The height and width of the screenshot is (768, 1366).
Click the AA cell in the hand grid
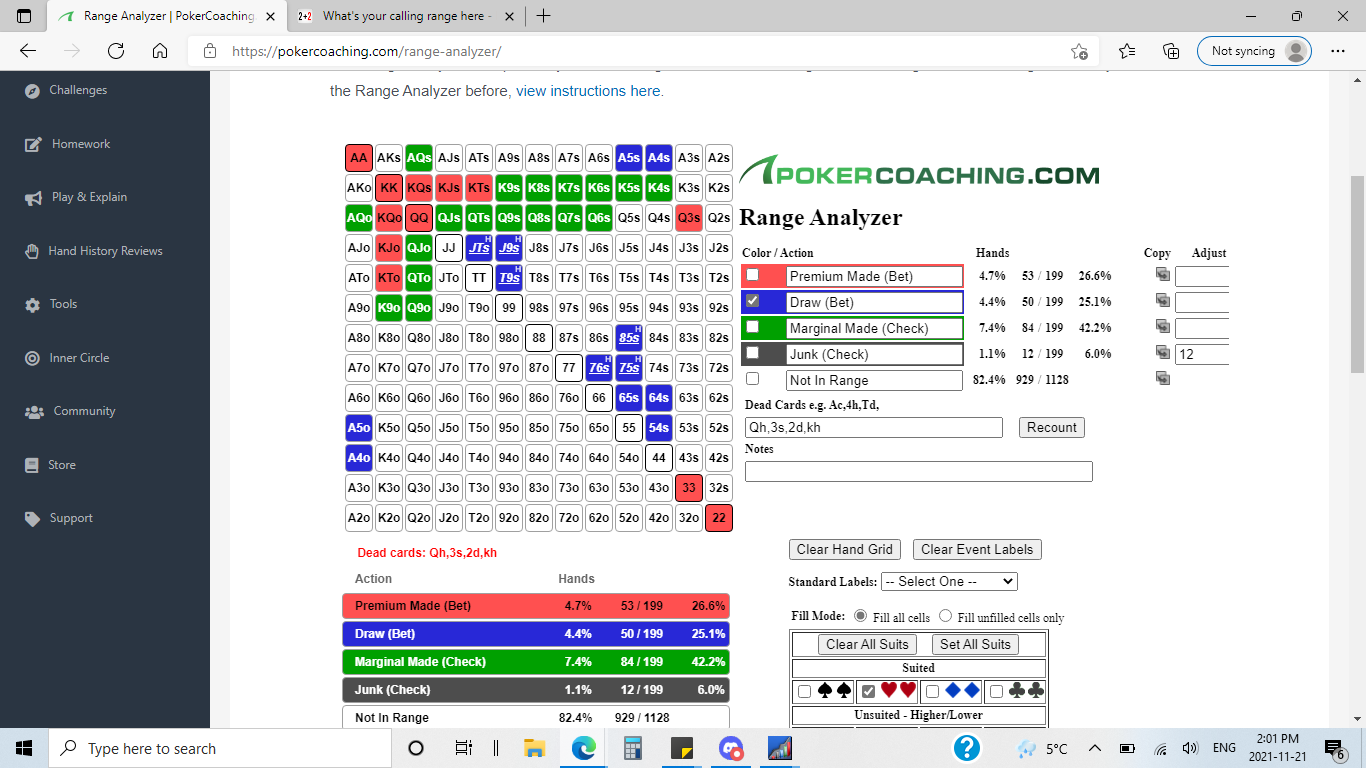coord(359,158)
